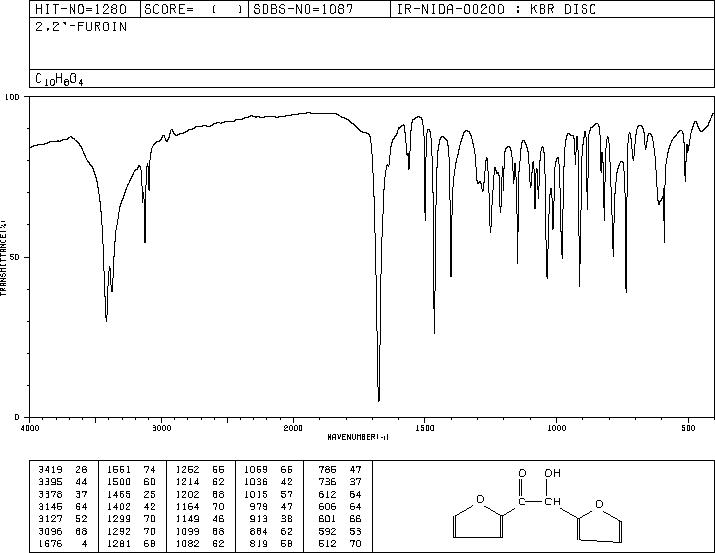Click the WAVENUMBER axis title
Image resolution: width=715 pixels, height=553 pixels.
[358, 437]
